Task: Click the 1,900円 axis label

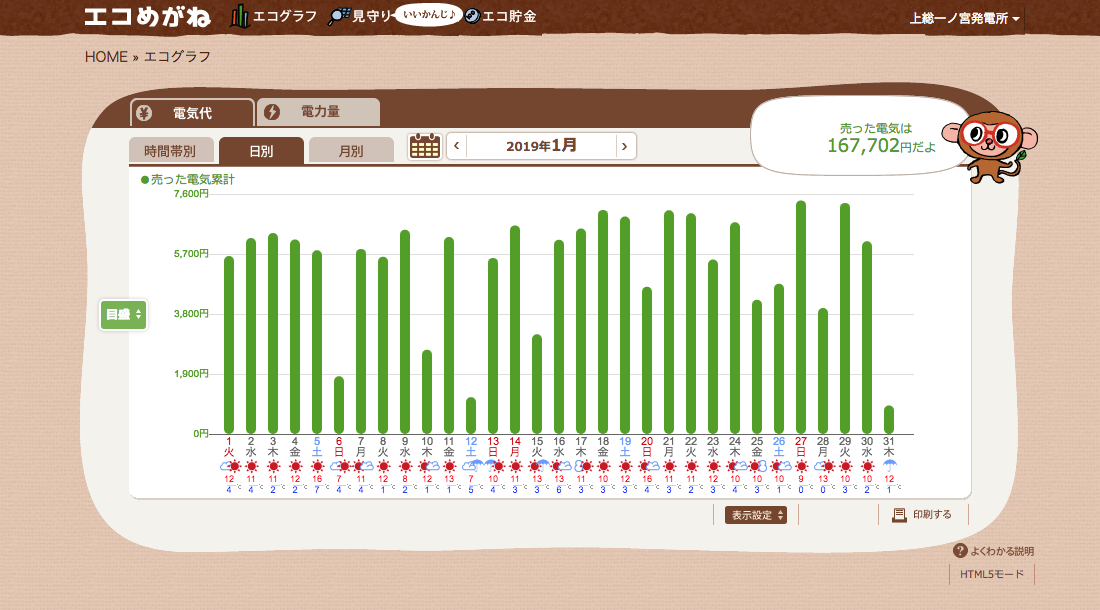Action: (x=191, y=374)
